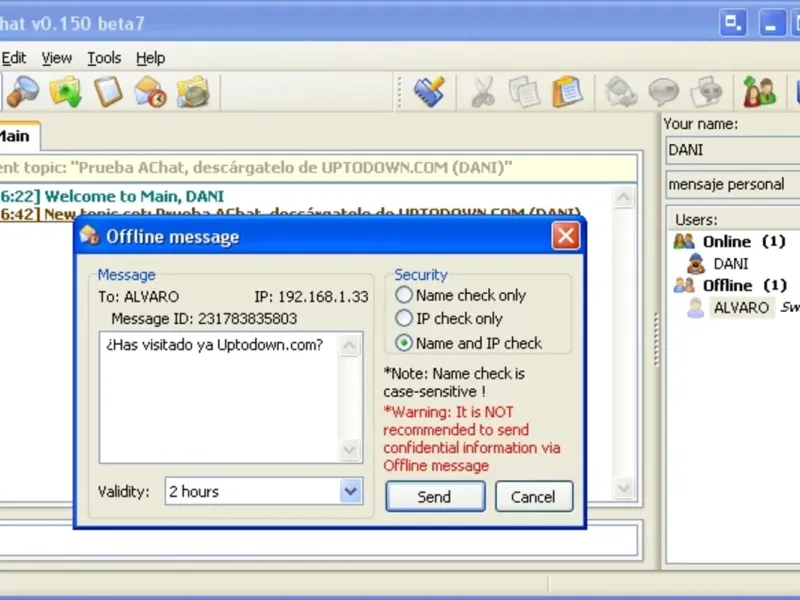Click the chat input box below the dialog
This screenshot has height=600, width=800.
[x=318, y=540]
